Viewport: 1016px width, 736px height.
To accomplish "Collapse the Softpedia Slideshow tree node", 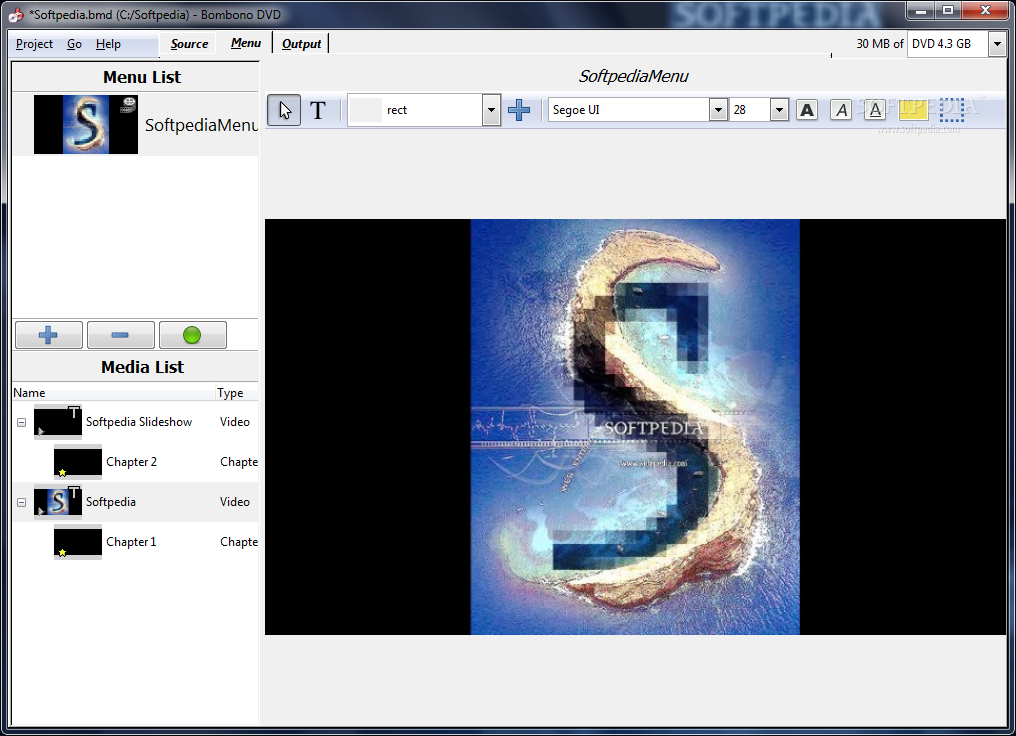I will click(x=21, y=422).
